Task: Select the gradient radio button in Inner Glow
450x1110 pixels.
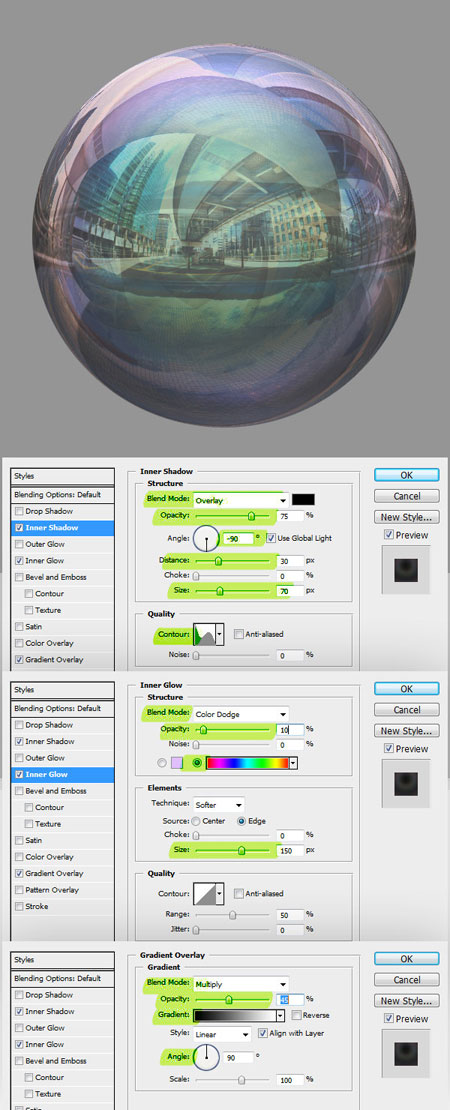Action: click(x=197, y=763)
